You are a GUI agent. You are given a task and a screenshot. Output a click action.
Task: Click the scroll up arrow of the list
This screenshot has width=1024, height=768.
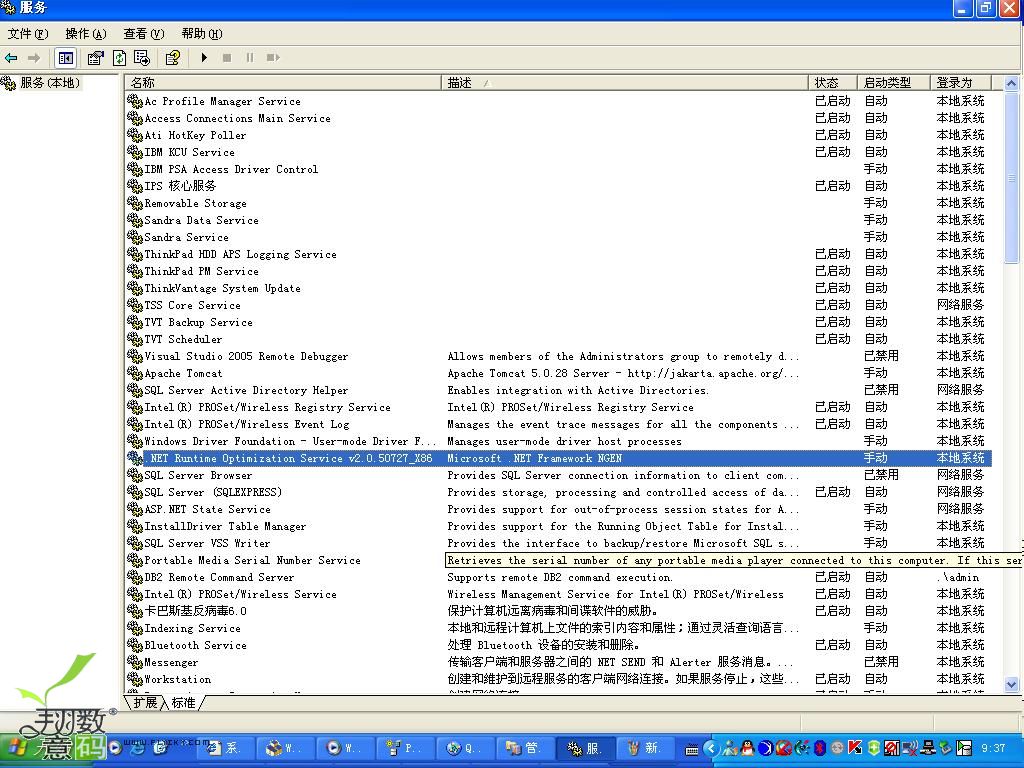pos(1012,84)
